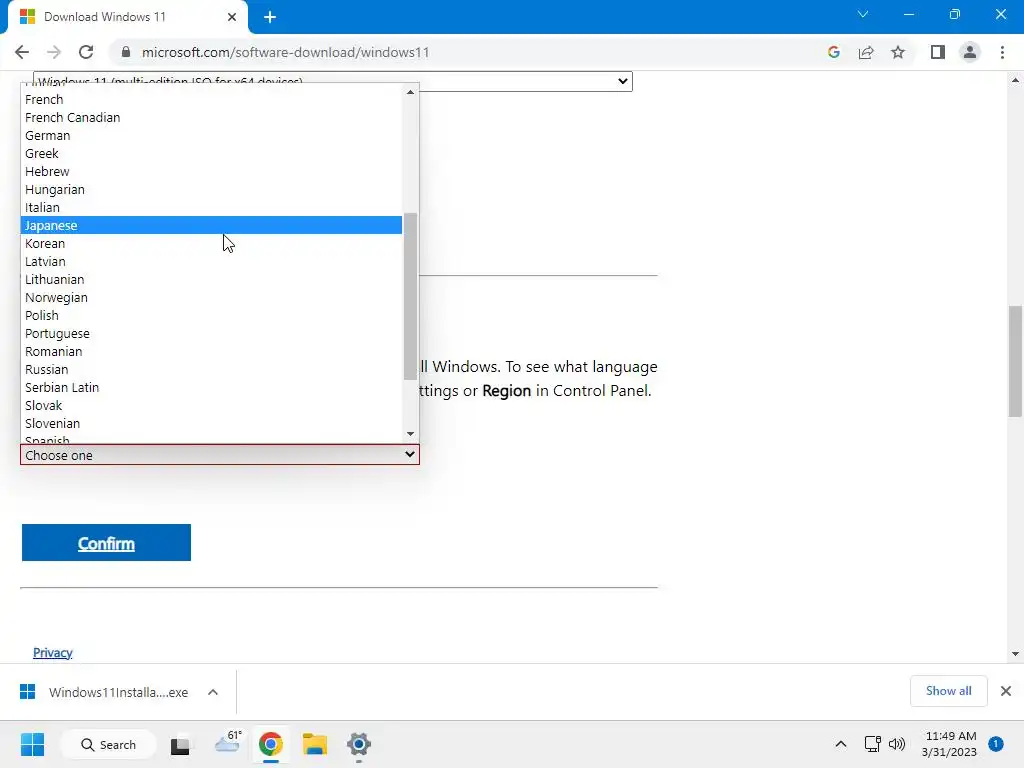This screenshot has height=768, width=1024.
Task: Click the language list scroll-up arrow
Action: [410, 92]
